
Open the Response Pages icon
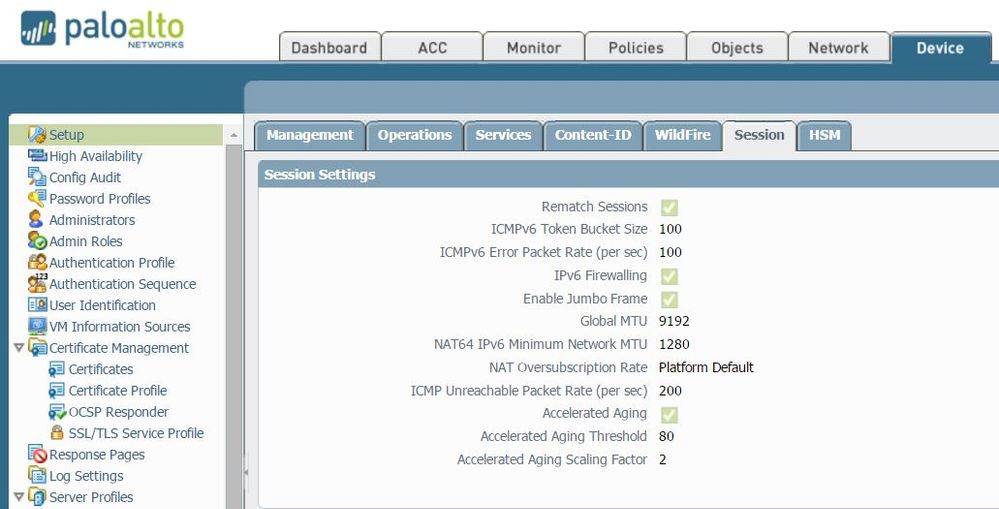(x=38, y=455)
